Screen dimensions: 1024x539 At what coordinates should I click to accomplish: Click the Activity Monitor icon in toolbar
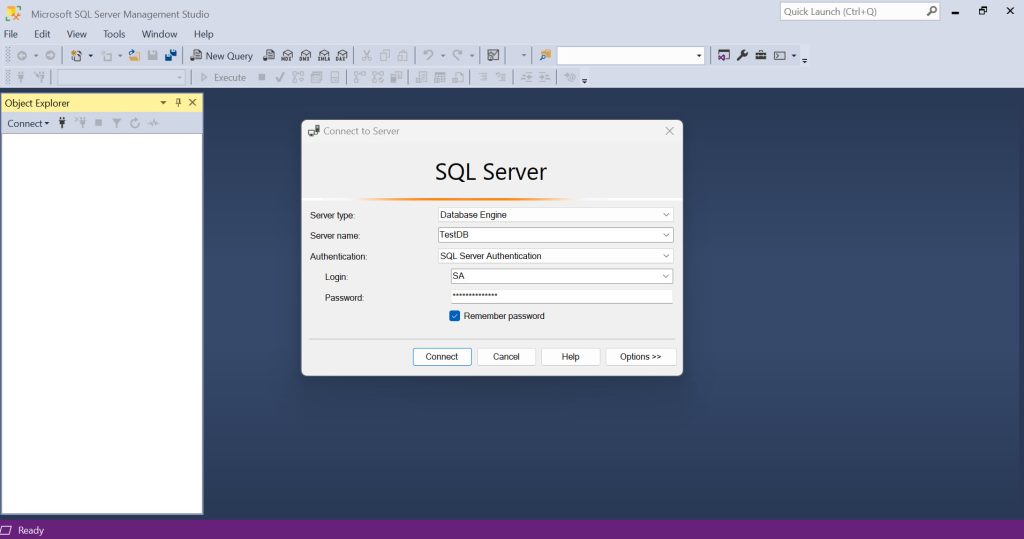coord(493,56)
